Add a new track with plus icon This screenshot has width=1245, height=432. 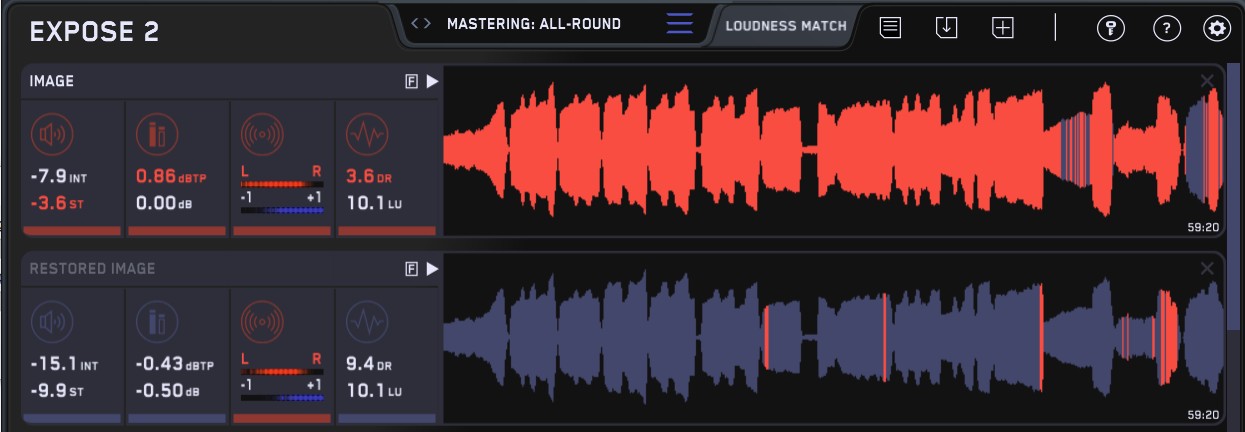[x=1002, y=28]
